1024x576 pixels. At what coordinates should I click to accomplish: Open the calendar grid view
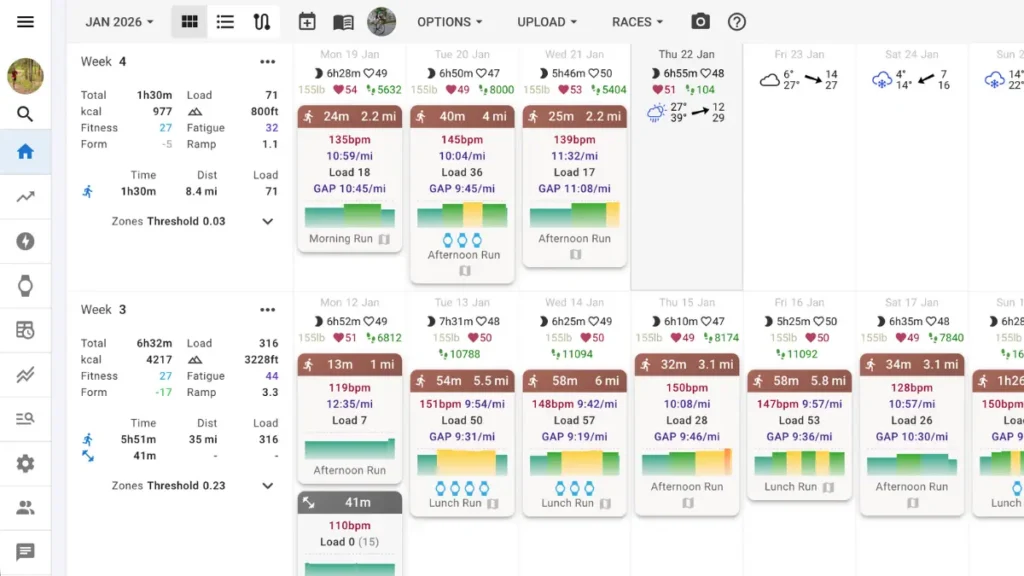(189, 21)
